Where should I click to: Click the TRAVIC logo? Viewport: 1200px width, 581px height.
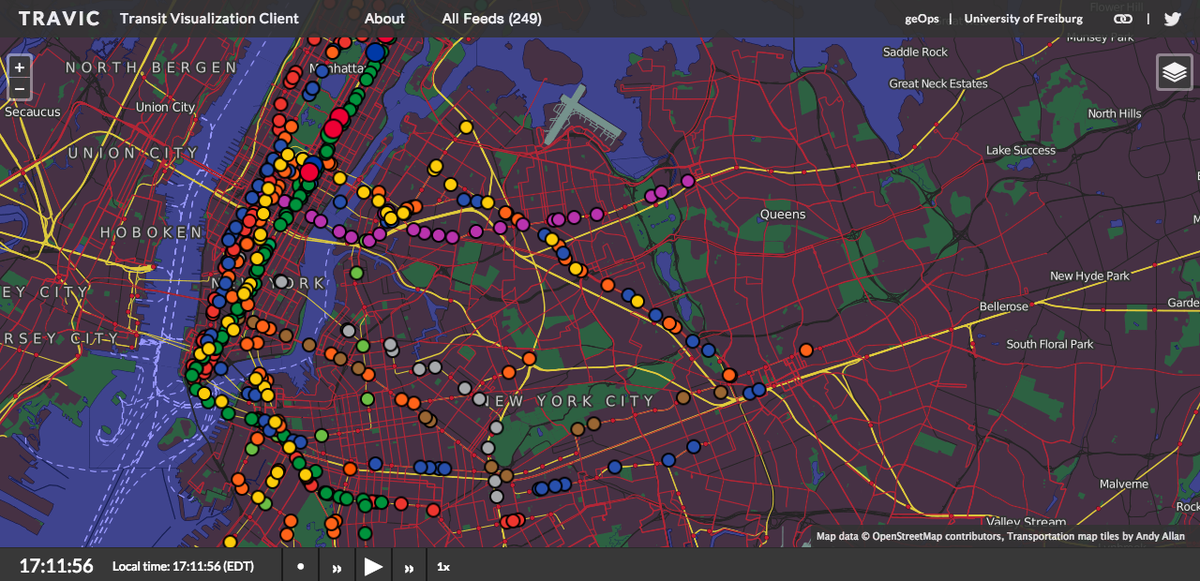click(59, 18)
